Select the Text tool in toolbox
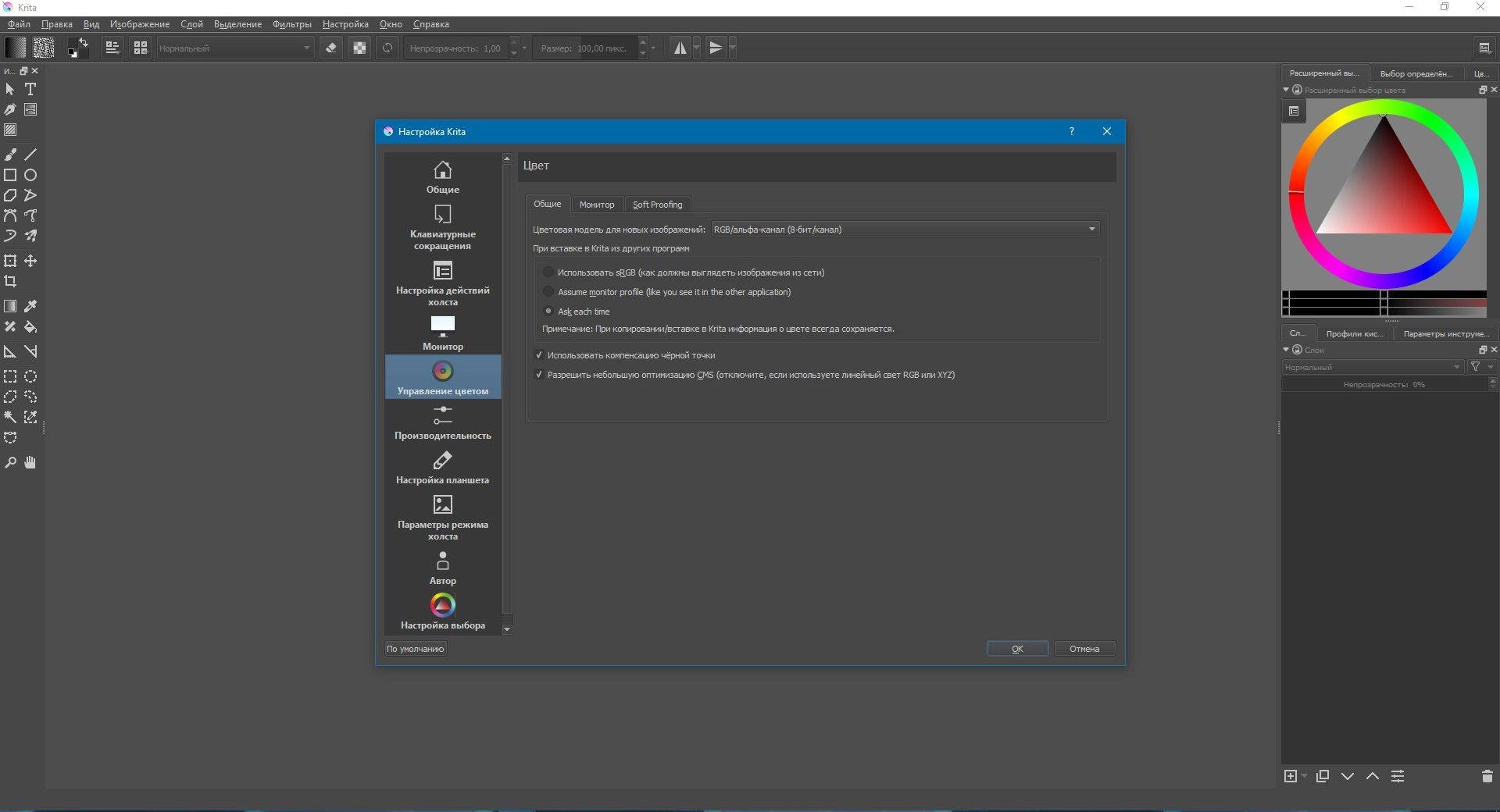Screen dimensions: 1500x812 30,89
